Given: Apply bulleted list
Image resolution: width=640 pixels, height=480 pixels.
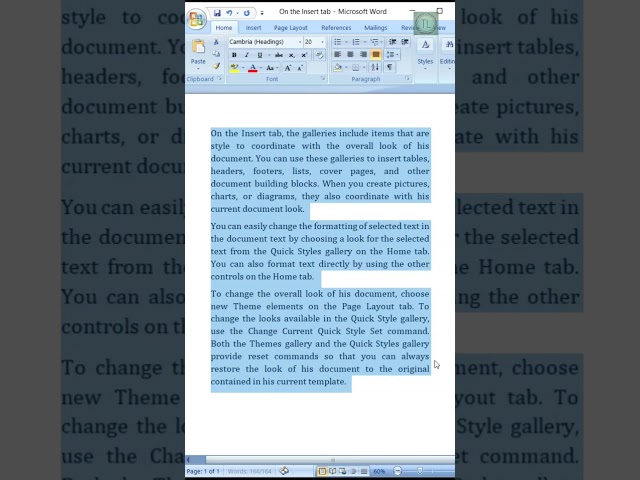Looking at the screenshot, I should [337, 42].
